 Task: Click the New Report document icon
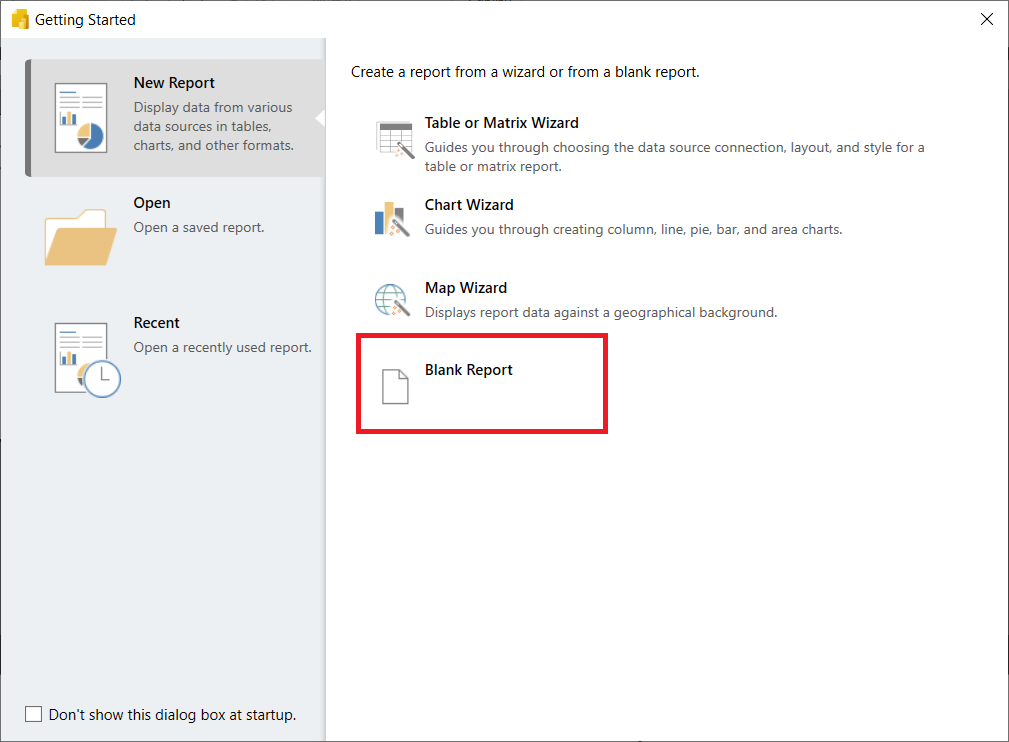click(81, 118)
